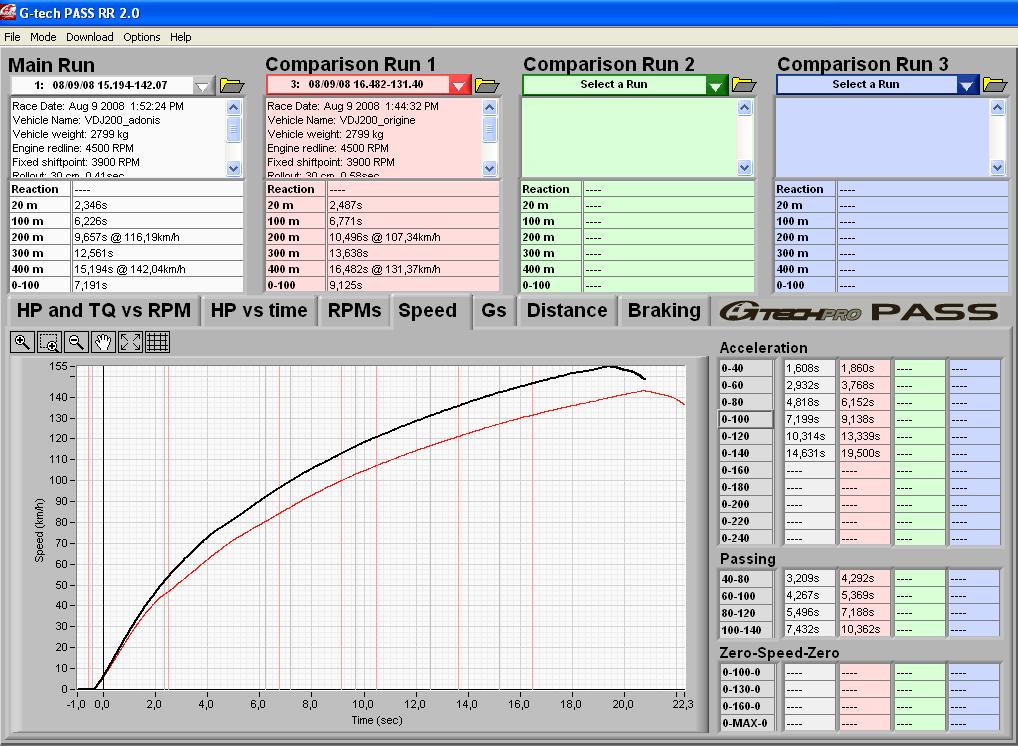Click the 0-100-0 Zero-Speed-Zero row label

click(746, 672)
